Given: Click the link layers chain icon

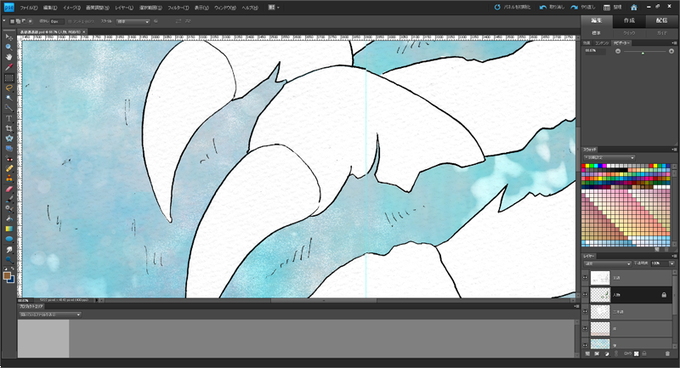Looking at the screenshot, I should point(616,354).
